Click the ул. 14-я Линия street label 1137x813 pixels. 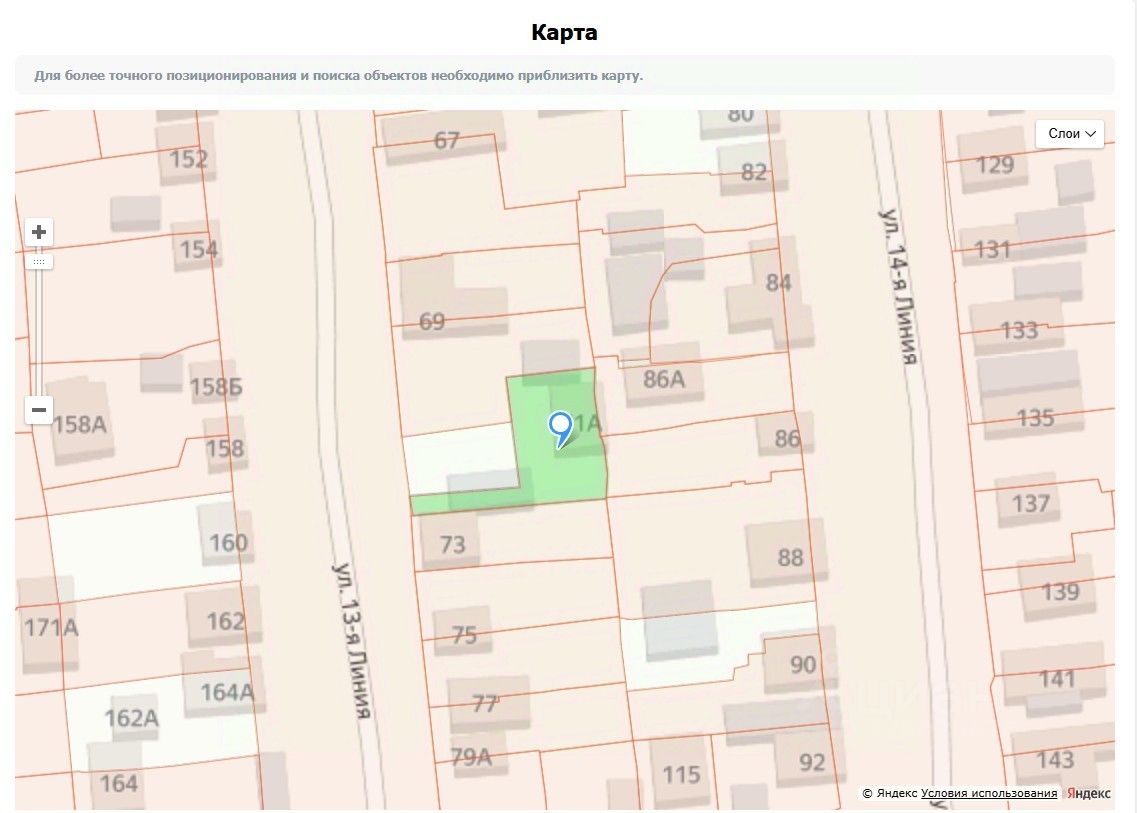click(x=897, y=286)
